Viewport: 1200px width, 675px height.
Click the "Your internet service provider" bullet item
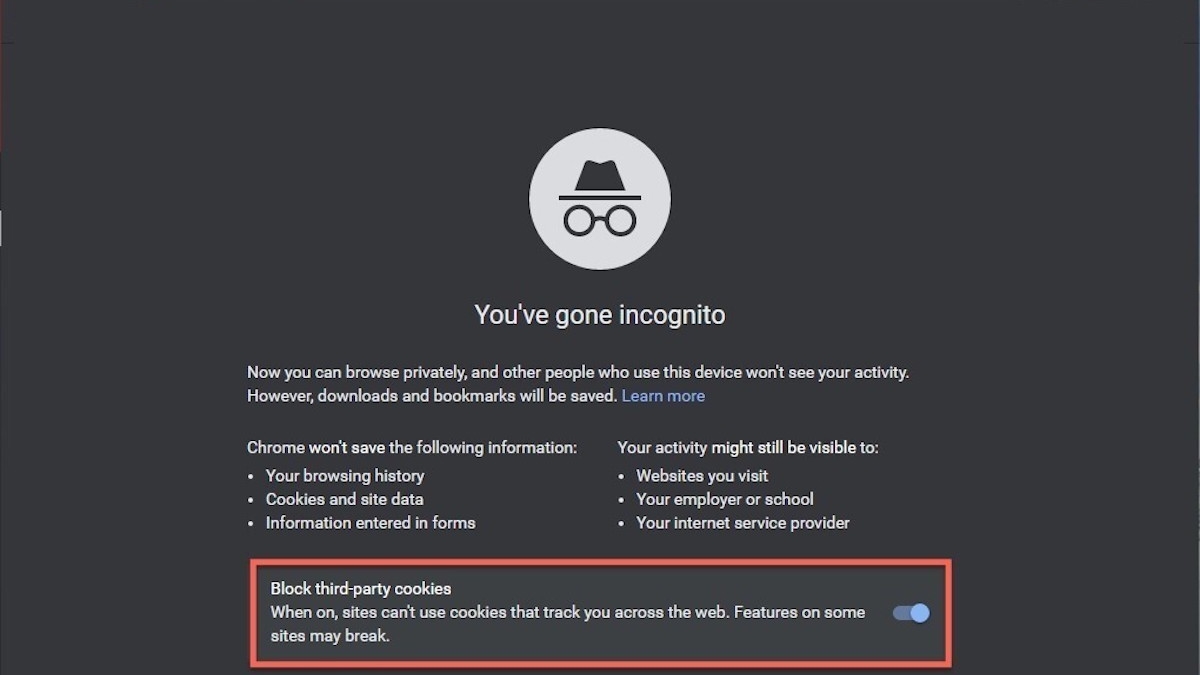coord(743,523)
